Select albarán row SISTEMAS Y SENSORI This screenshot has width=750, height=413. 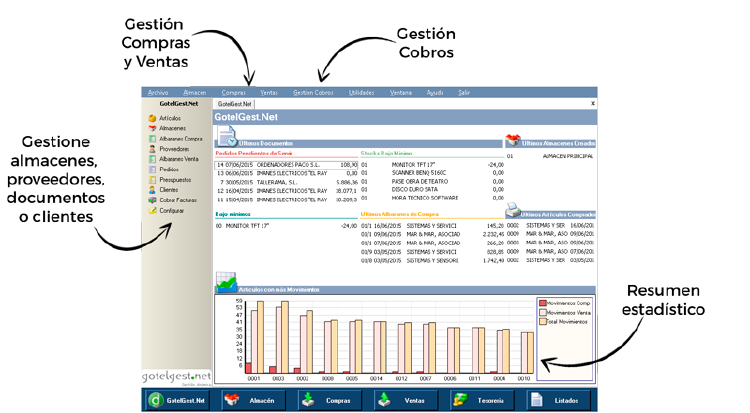[x=432, y=261]
